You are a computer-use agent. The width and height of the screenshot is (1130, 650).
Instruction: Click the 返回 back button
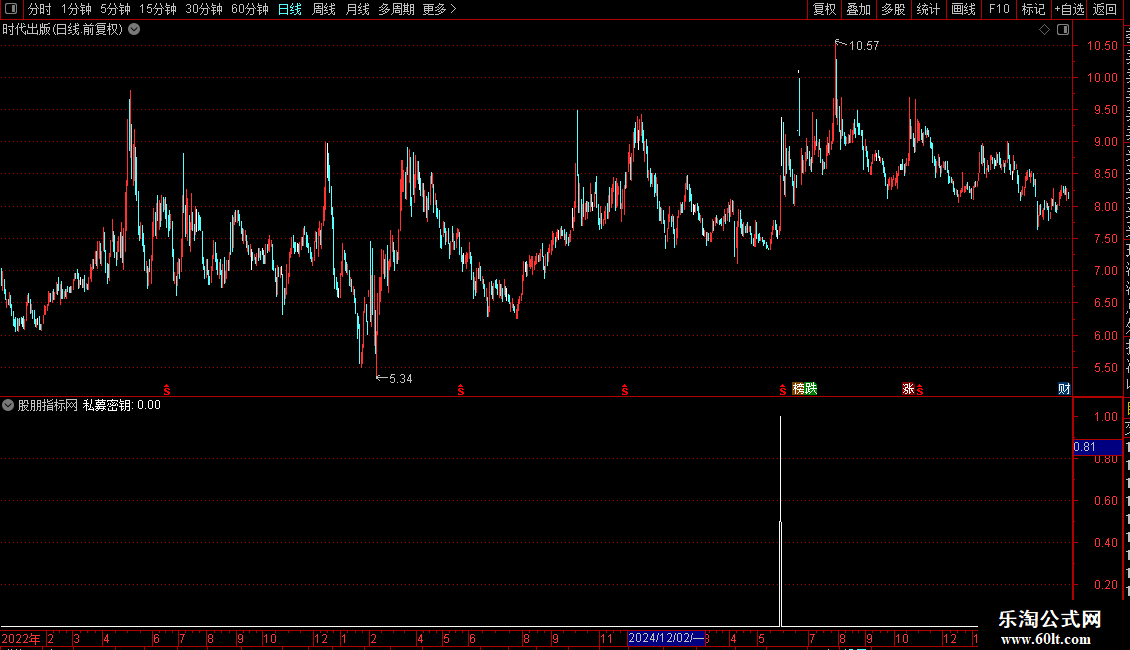pos(1105,9)
